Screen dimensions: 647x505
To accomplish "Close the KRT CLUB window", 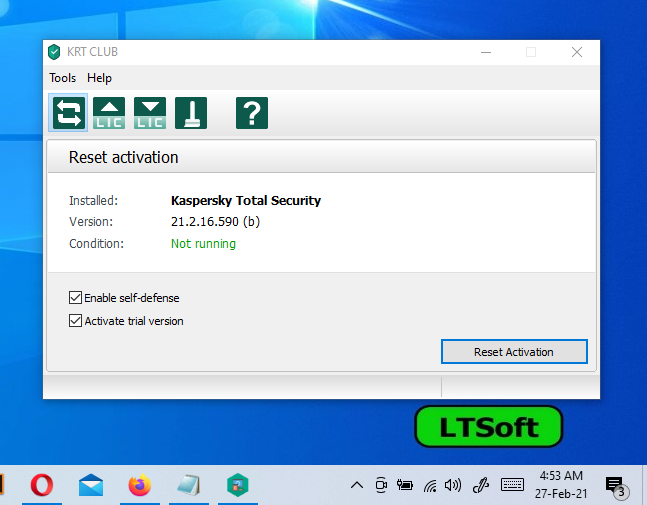I will (576, 52).
